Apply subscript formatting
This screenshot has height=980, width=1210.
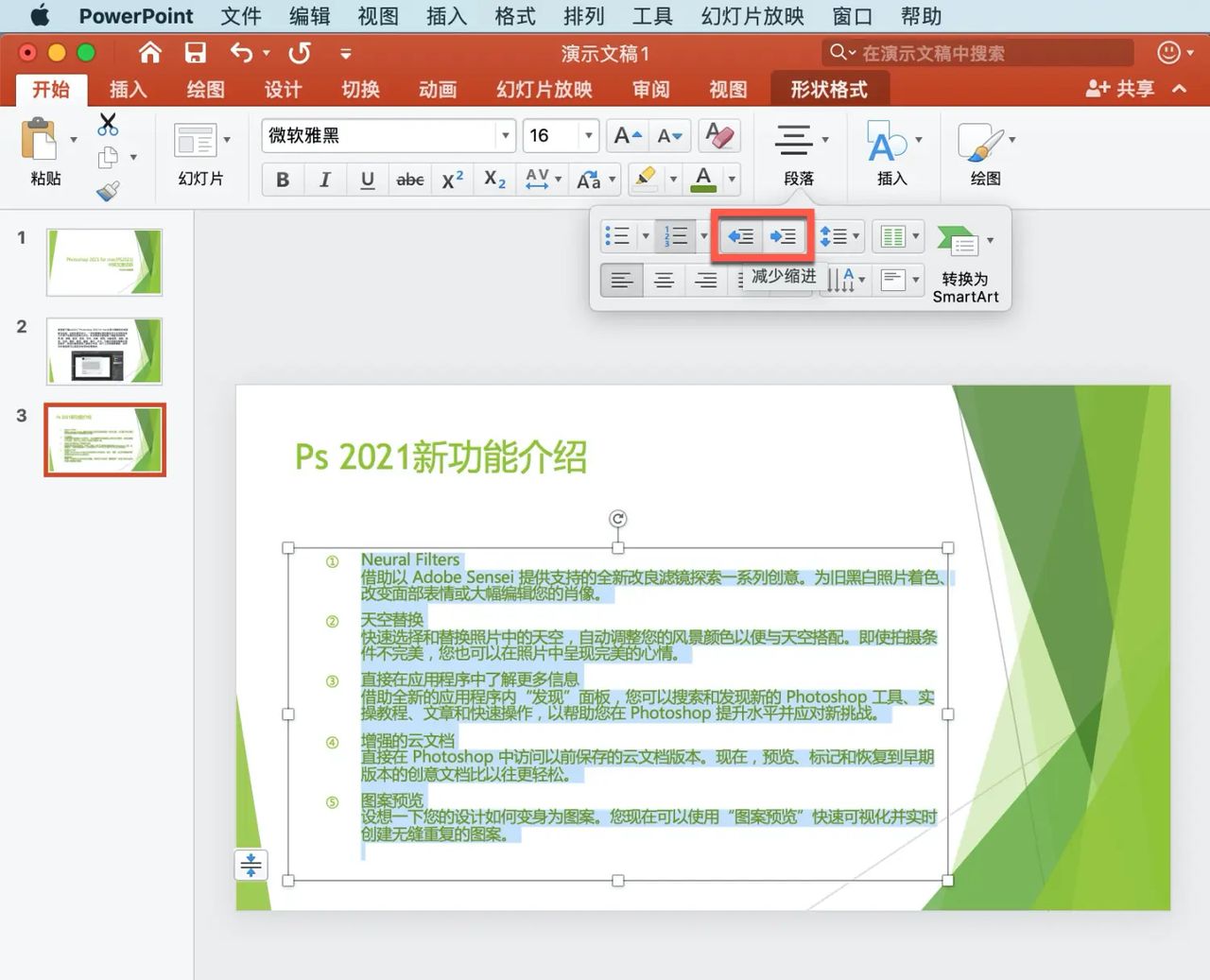494,180
